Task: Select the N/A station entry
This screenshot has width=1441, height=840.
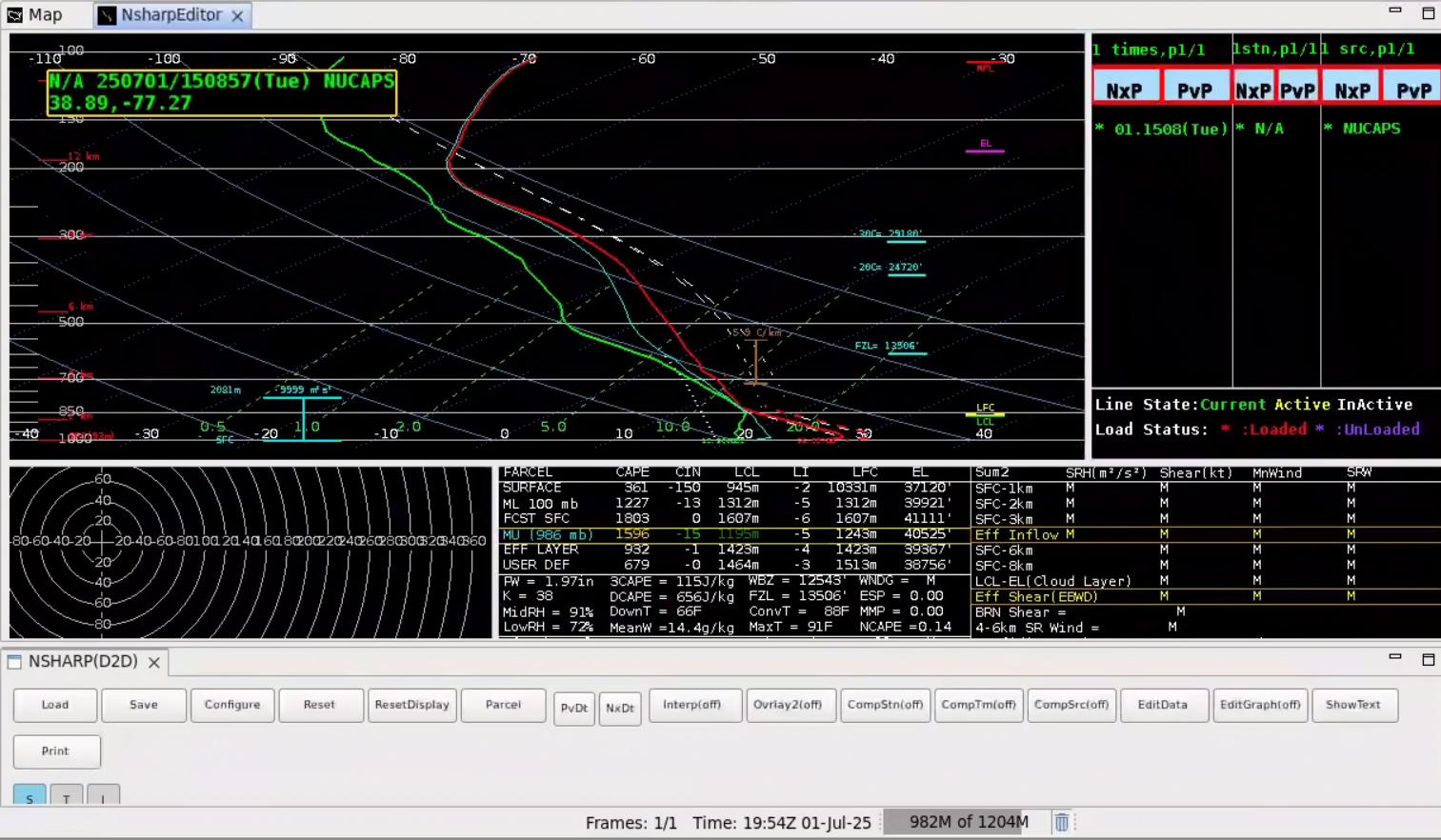Action: click(1260, 129)
